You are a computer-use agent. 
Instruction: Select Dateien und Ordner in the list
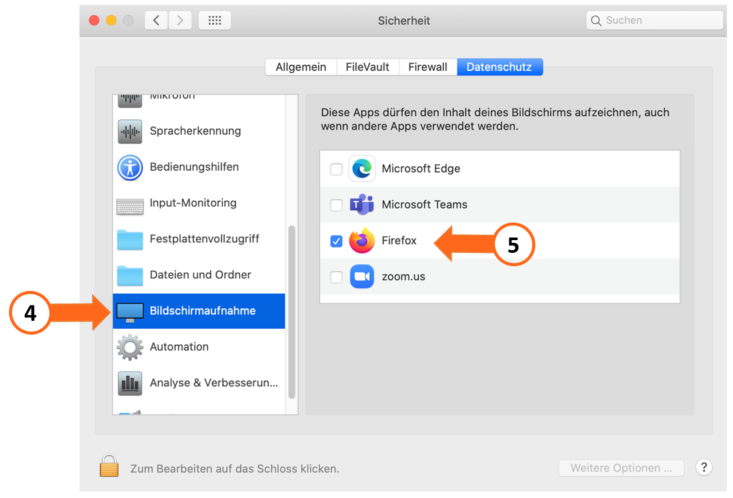click(199, 275)
